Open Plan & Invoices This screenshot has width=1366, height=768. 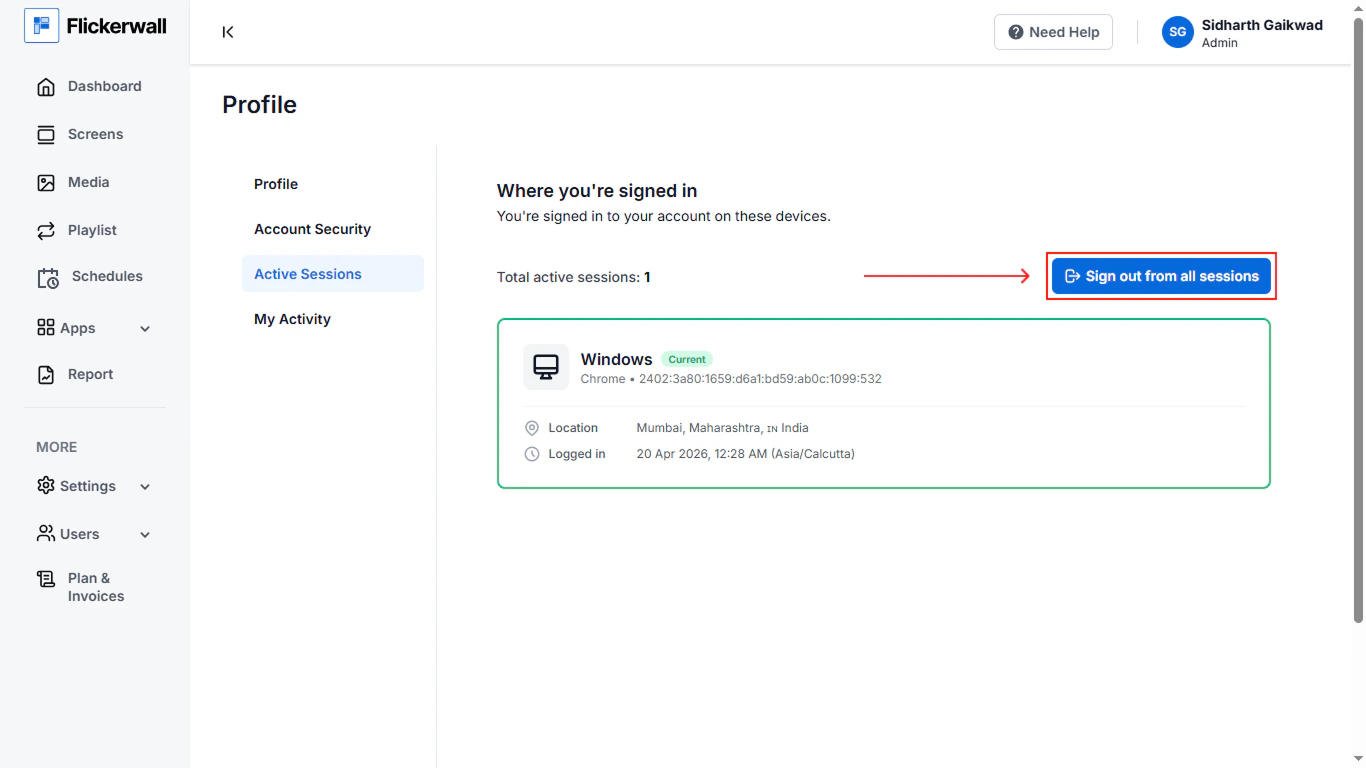point(95,587)
